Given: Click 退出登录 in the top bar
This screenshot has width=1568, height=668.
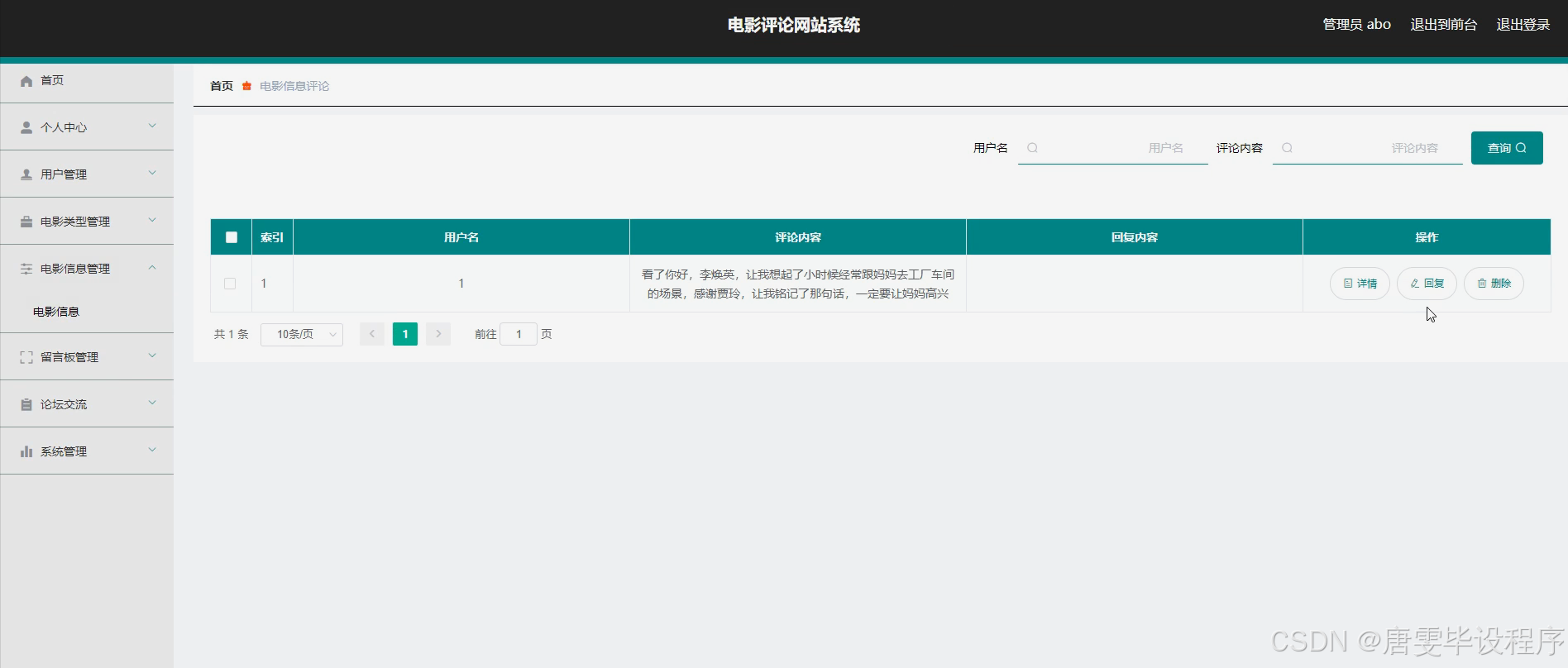Looking at the screenshot, I should click(x=1523, y=25).
